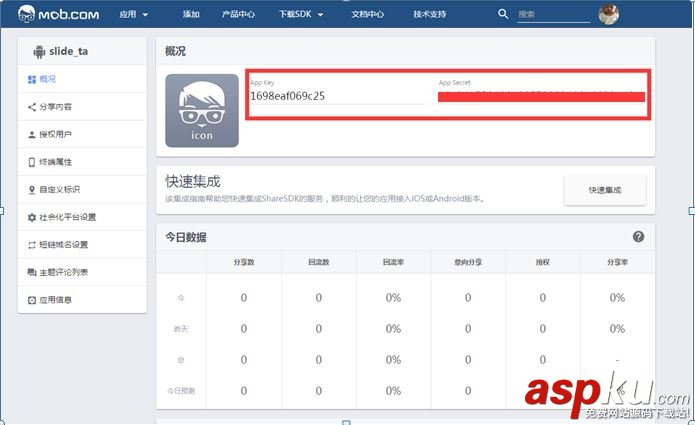
Task: Click the App Secret field
Action: tap(541, 97)
